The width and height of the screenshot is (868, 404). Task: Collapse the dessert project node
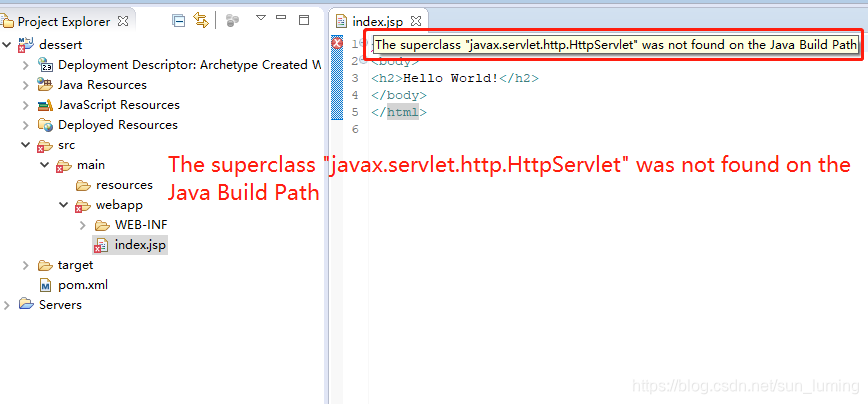[x=7, y=44]
